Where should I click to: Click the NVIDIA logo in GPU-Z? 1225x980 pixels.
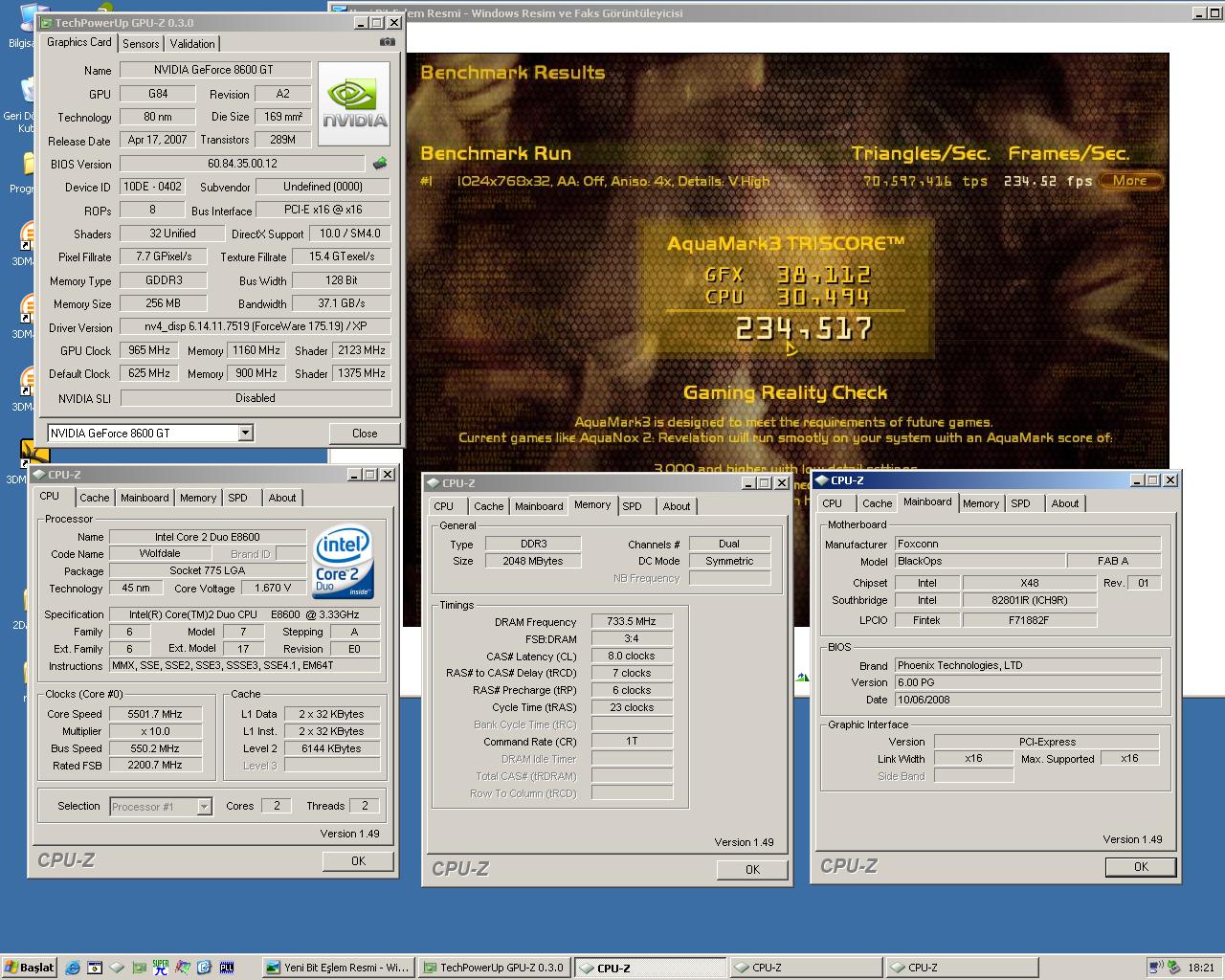pos(354,104)
